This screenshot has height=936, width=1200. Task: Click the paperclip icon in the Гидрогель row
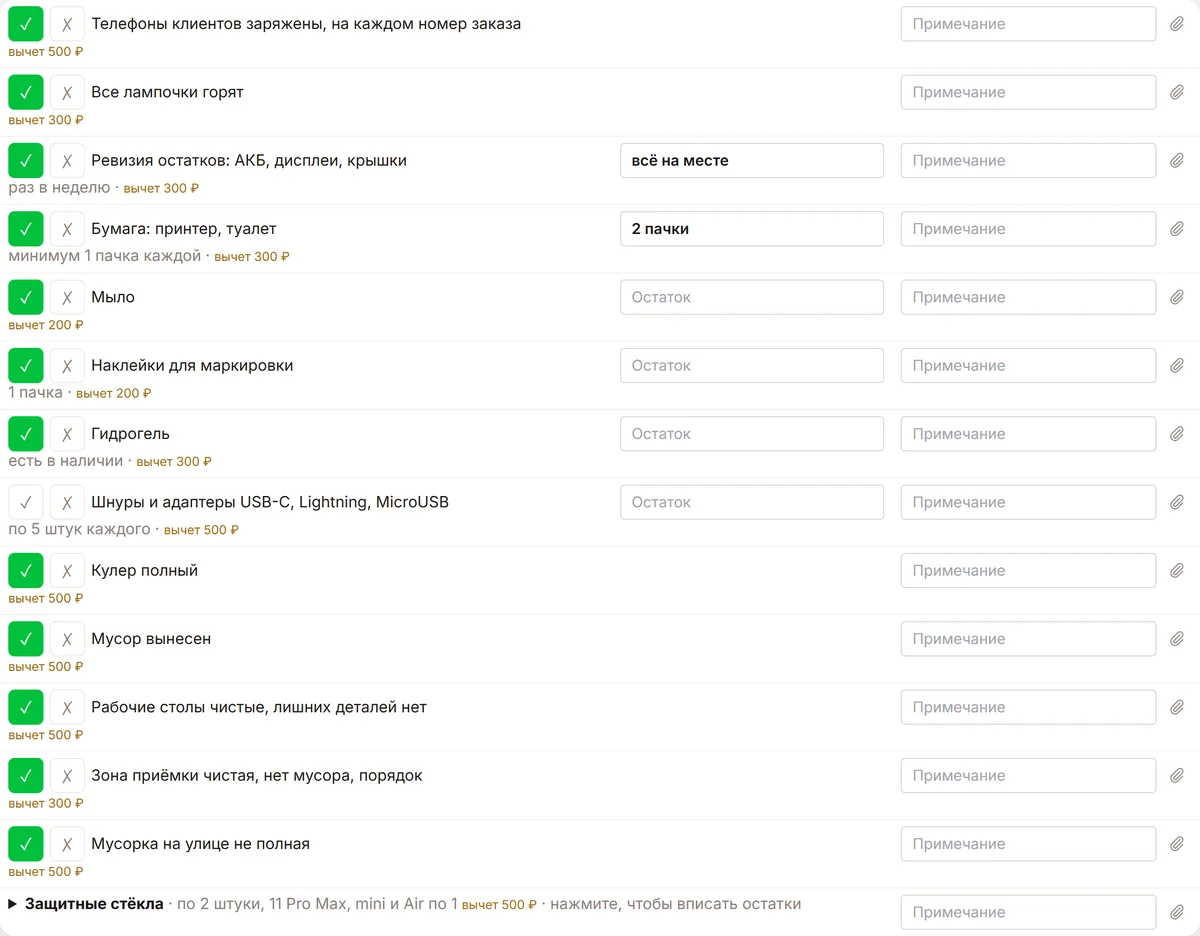pyautogui.click(x=1177, y=434)
